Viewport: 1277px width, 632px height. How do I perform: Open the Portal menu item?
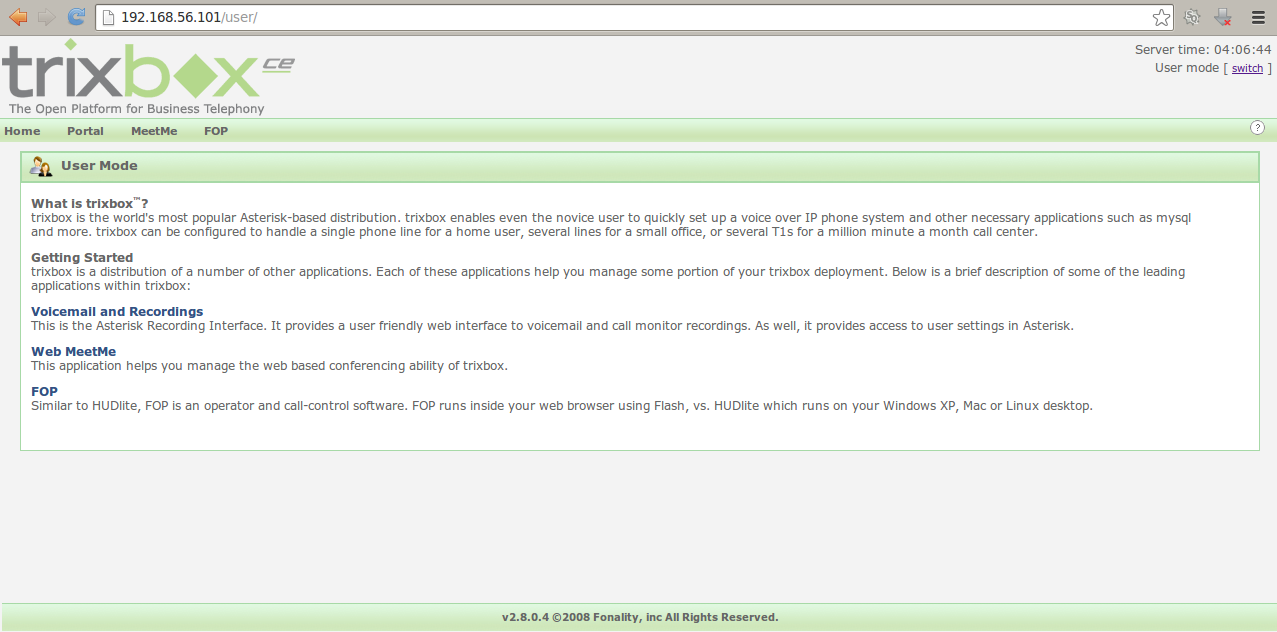(x=85, y=130)
